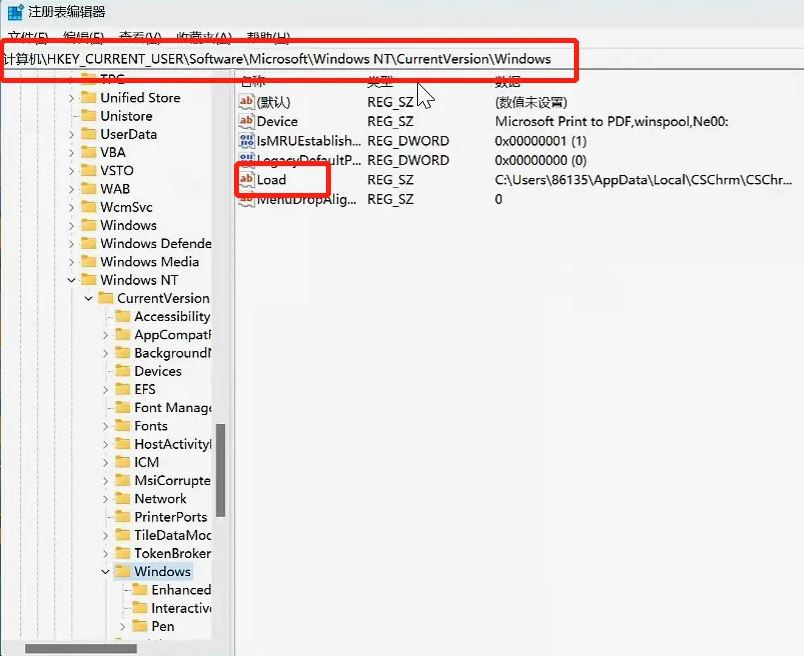Image resolution: width=804 pixels, height=656 pixels.
Task: Click the PrinterPorts folder icon
Action: [123, 517]
